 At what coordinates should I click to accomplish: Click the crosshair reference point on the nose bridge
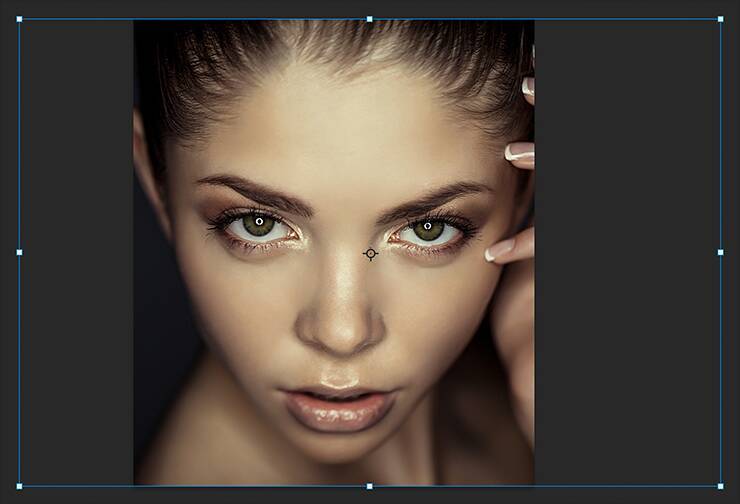(x=370, y=254)
